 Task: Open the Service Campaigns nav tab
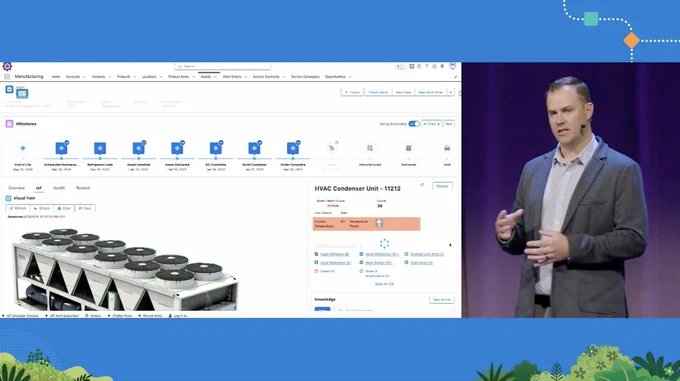click(305, 77)
